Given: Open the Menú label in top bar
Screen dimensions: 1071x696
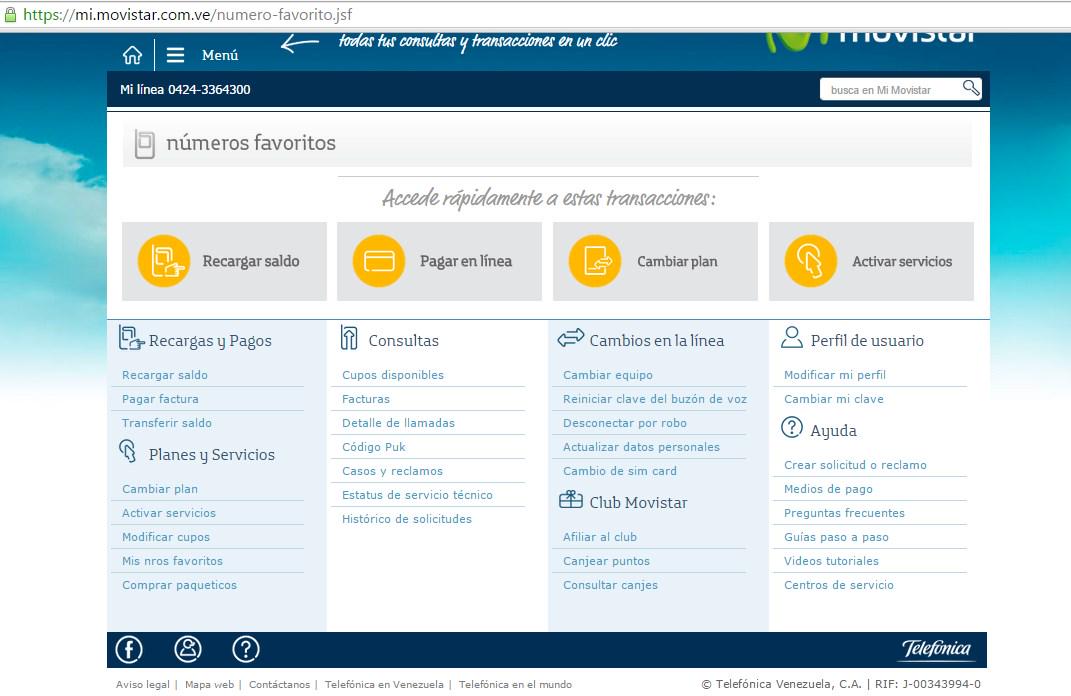Looking at the screenshot, I should coord(220,55).
